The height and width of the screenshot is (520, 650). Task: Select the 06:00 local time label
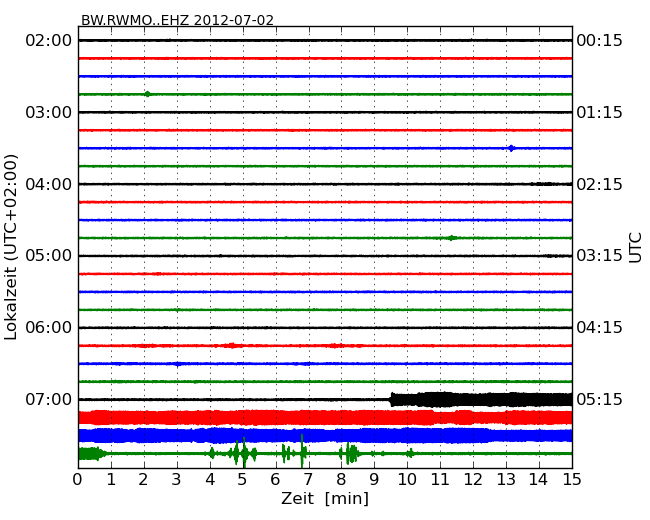coord(49,328)
